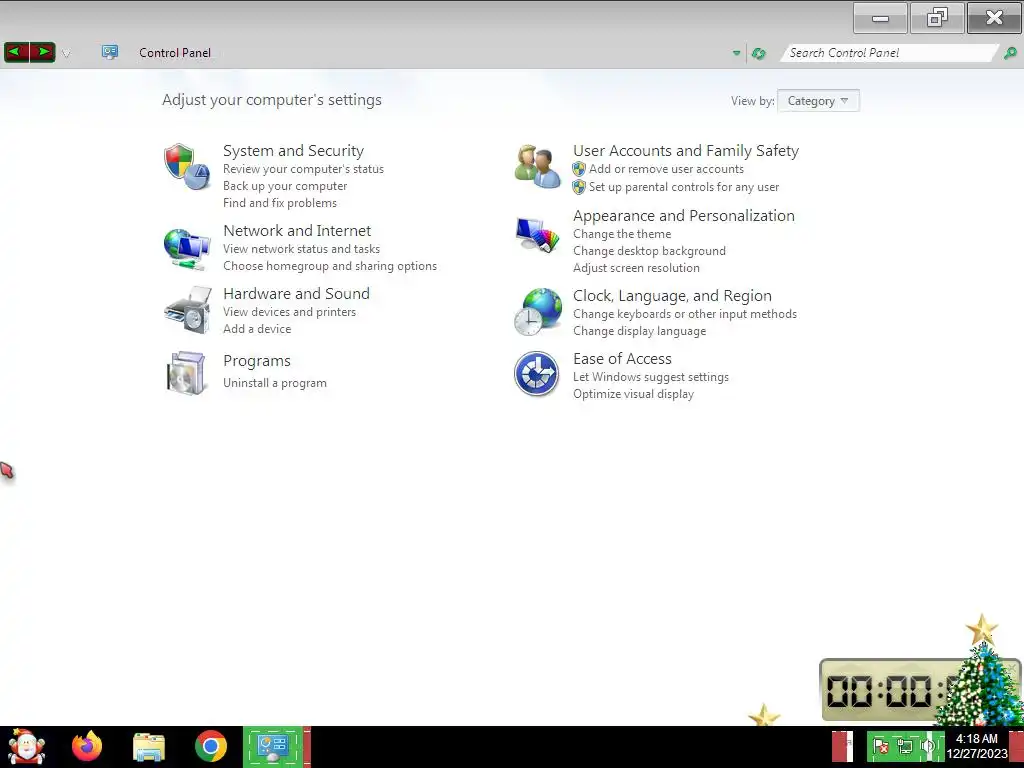Image resolution: width=1024 pixels, height=768 pixels.
Task: Open System and Security shield icon
Action: pyautogui.click(x=187, y=167)
